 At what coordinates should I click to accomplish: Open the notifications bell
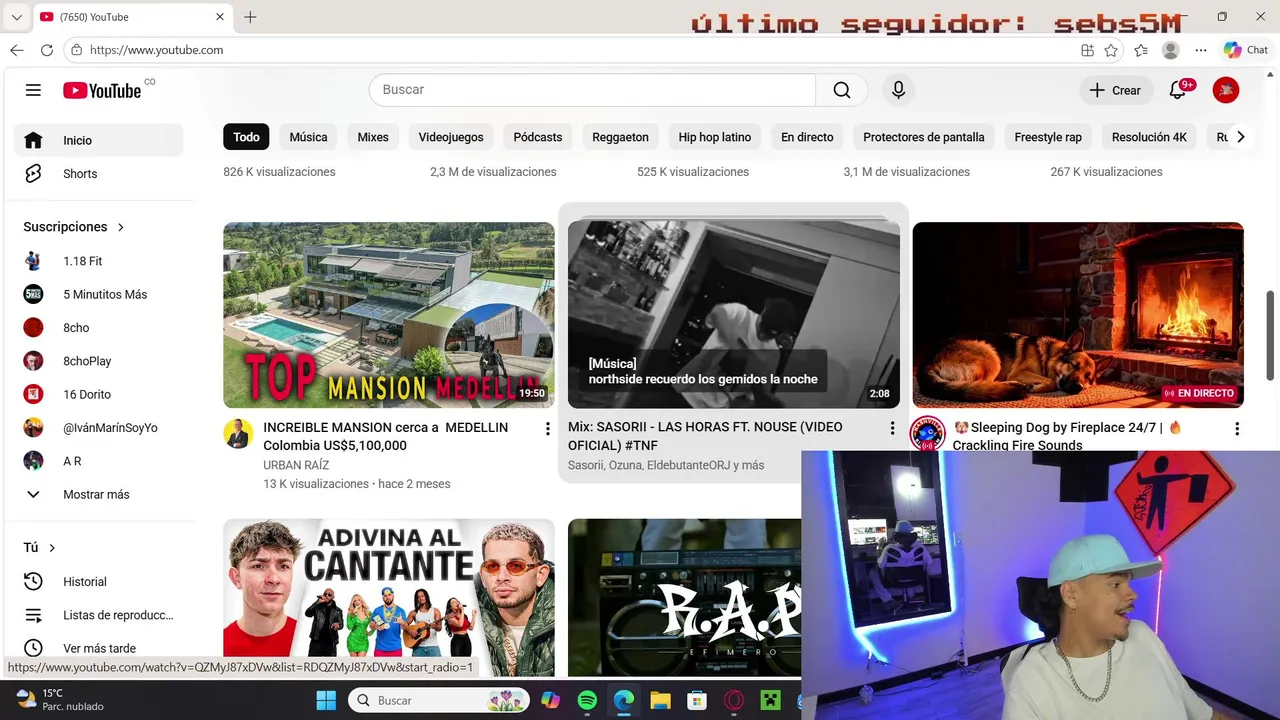(x=1177, y=90)
